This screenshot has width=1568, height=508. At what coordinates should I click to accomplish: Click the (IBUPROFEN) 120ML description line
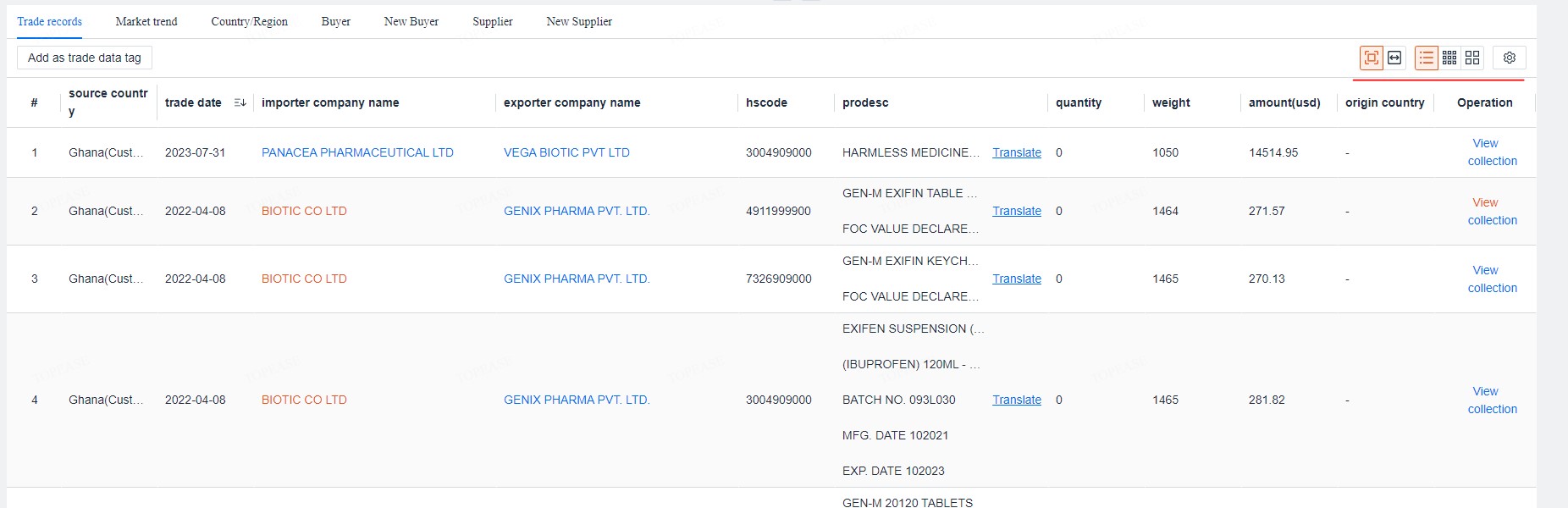[x=911, y=364]
